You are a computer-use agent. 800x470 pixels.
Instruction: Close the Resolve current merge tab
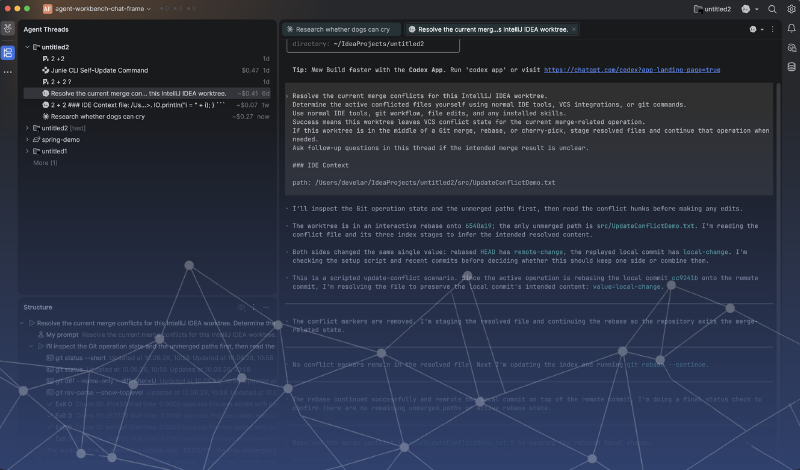point(574,30)
